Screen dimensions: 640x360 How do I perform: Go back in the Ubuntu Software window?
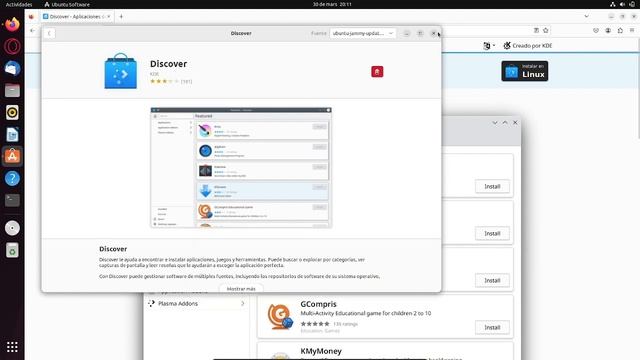point(49,33)
